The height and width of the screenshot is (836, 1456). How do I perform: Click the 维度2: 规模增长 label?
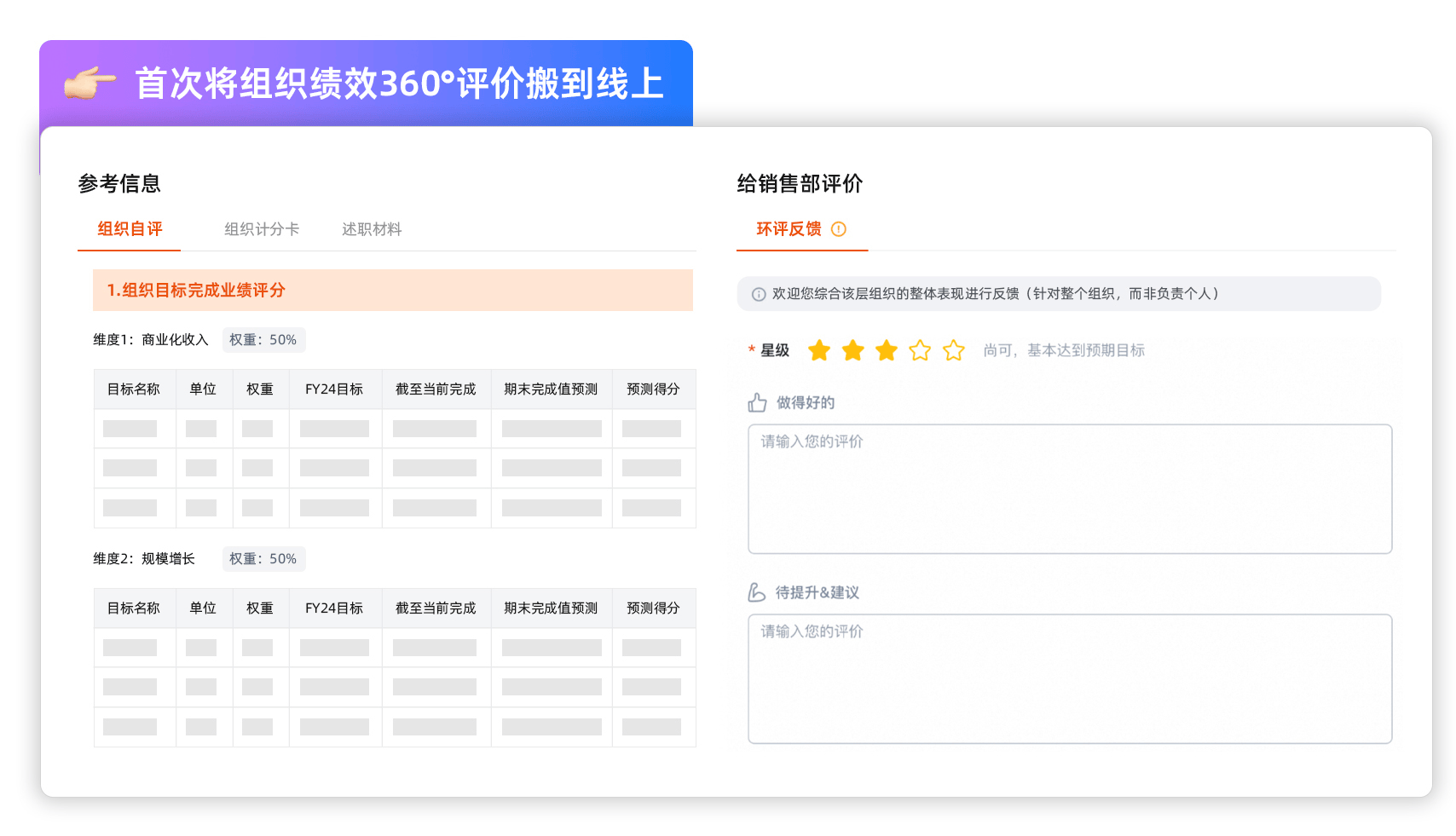pos(144,559)
